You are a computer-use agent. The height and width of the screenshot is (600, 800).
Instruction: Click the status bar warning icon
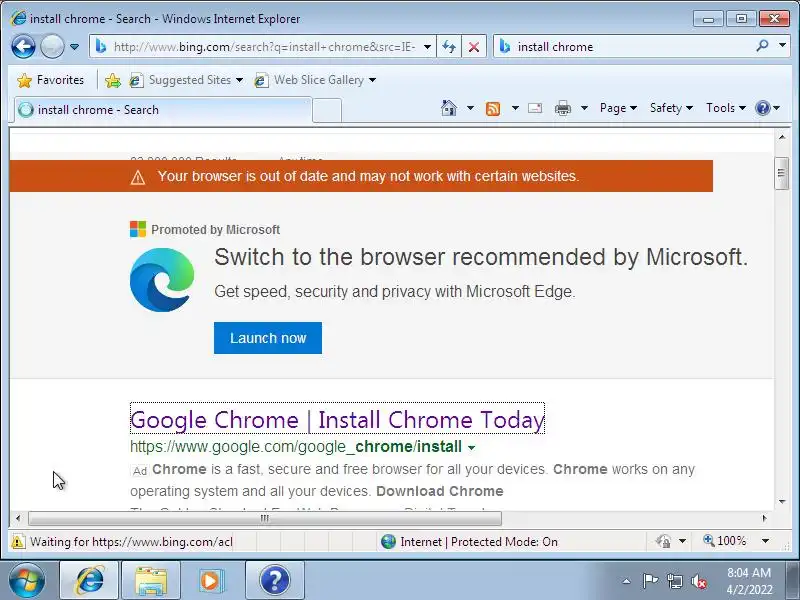click(x=18, y=541)
